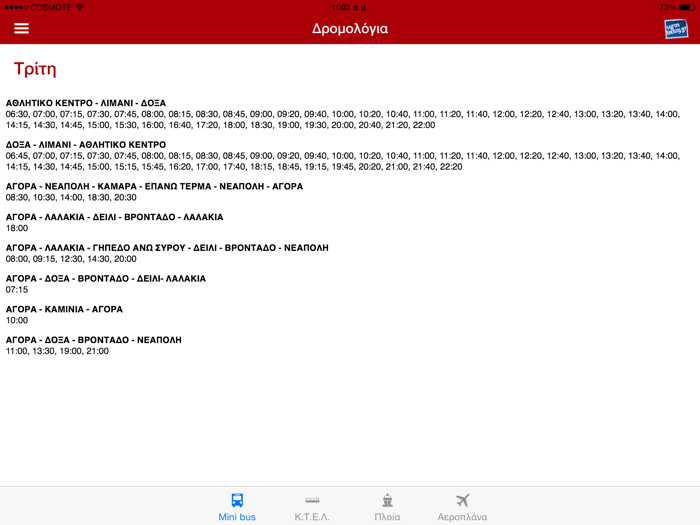Select route ΑΓΟΡΑ - ΝΕΑΠΟΛΗ - ΚΑΜΑΡΑ - ΕΠΑΝΩ ΤΕΡΜΑ
The image size is (700, 525).
(x=154, y=186)
